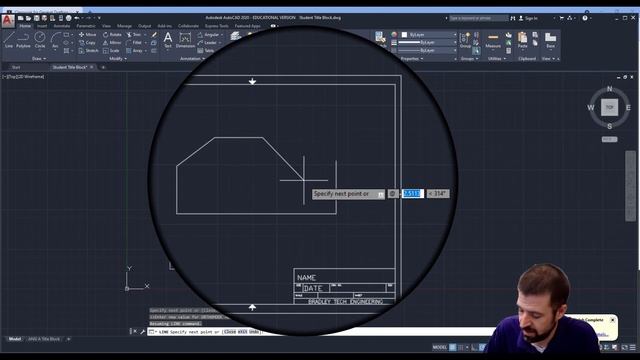Open the Home ribbon tab

pos(25,26)
